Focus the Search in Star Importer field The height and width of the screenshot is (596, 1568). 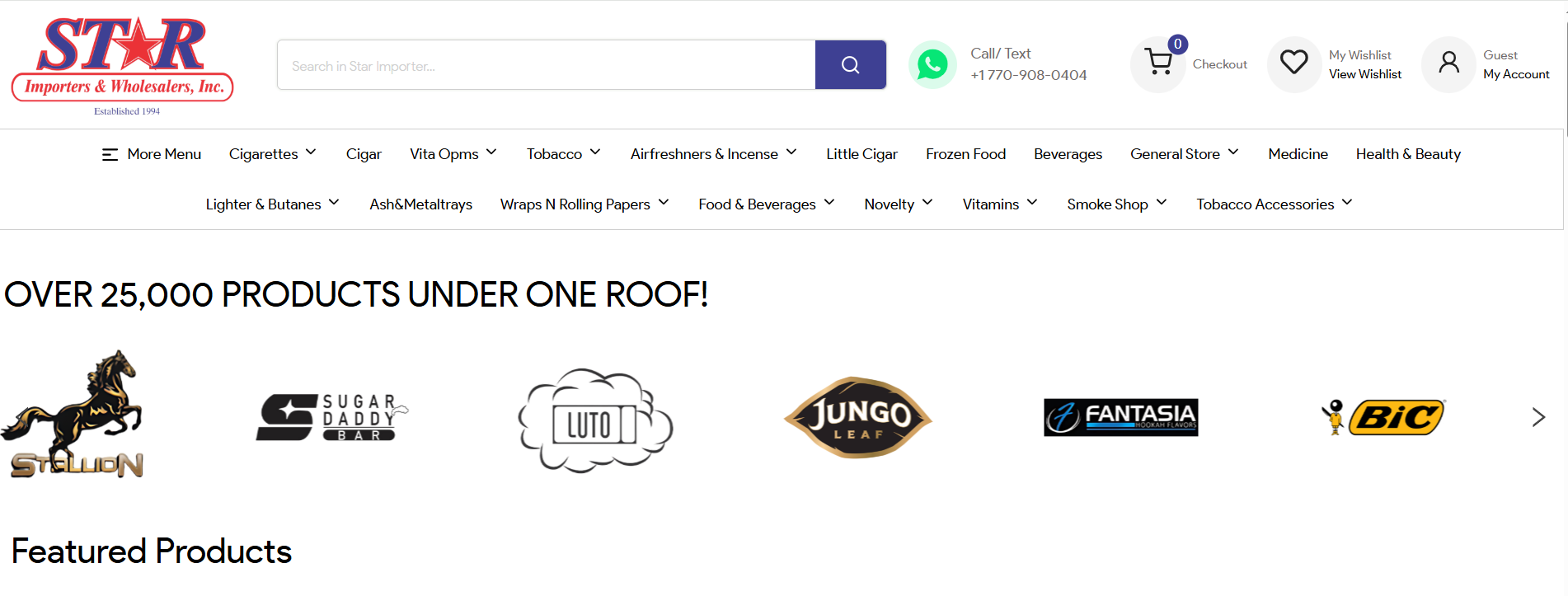[546, 65]
